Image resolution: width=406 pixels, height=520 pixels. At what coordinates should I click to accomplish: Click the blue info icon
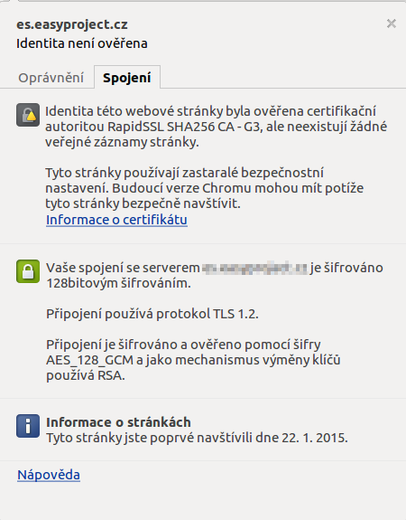(x=28, y=426)
